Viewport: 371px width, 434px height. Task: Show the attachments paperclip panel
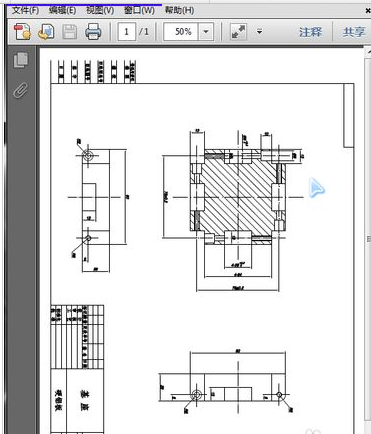21,90
